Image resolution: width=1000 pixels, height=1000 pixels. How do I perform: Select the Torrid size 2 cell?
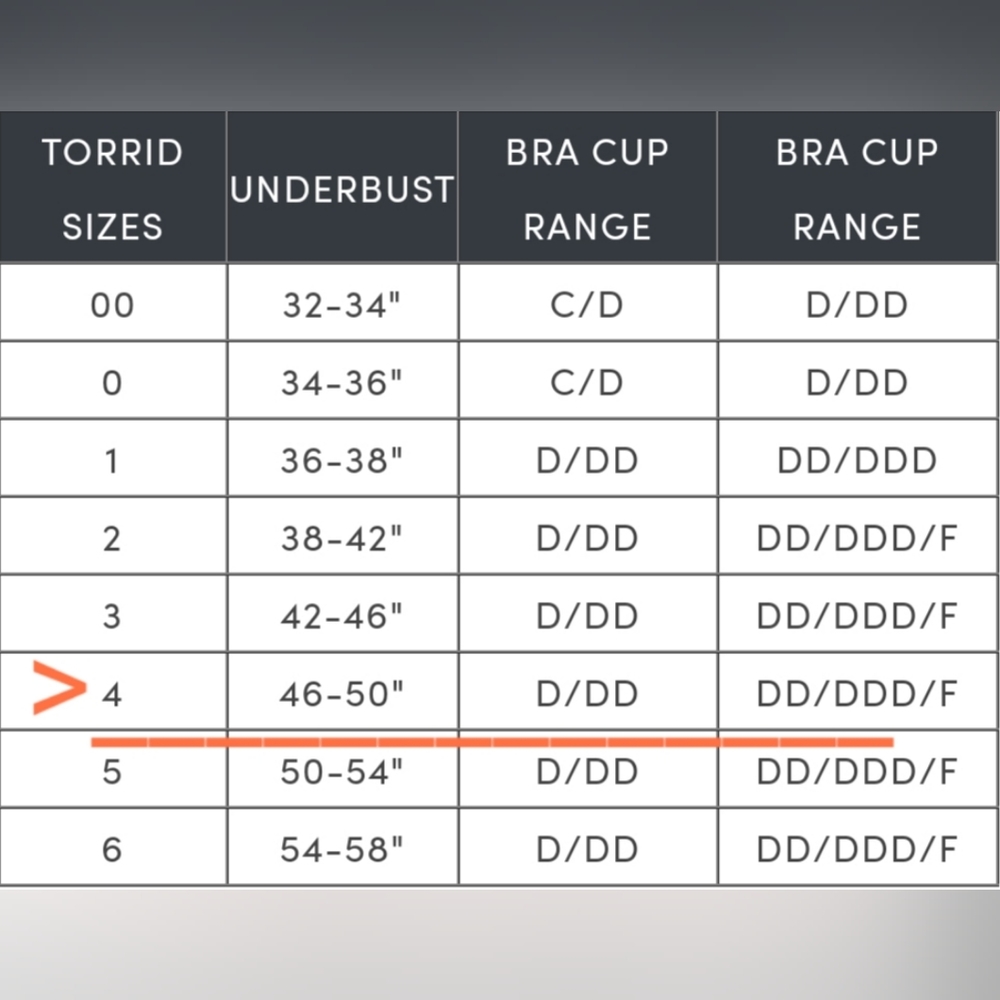point(112,538)
